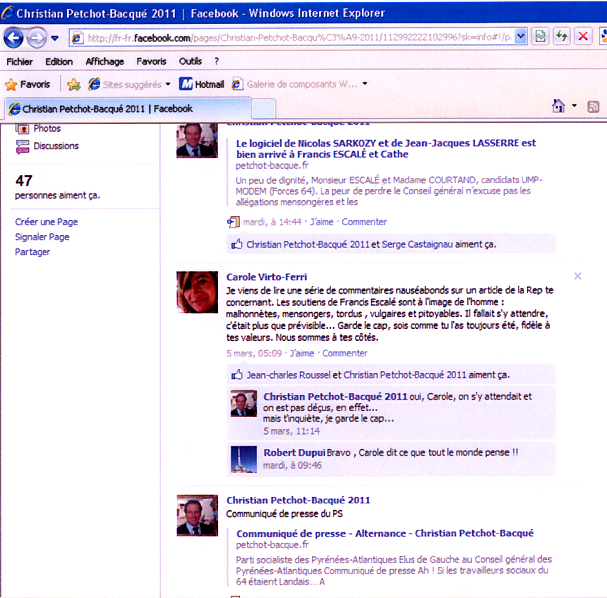Click the small avatar on the 5 mars 11:14 comment
607x598 pixels.
243,403
